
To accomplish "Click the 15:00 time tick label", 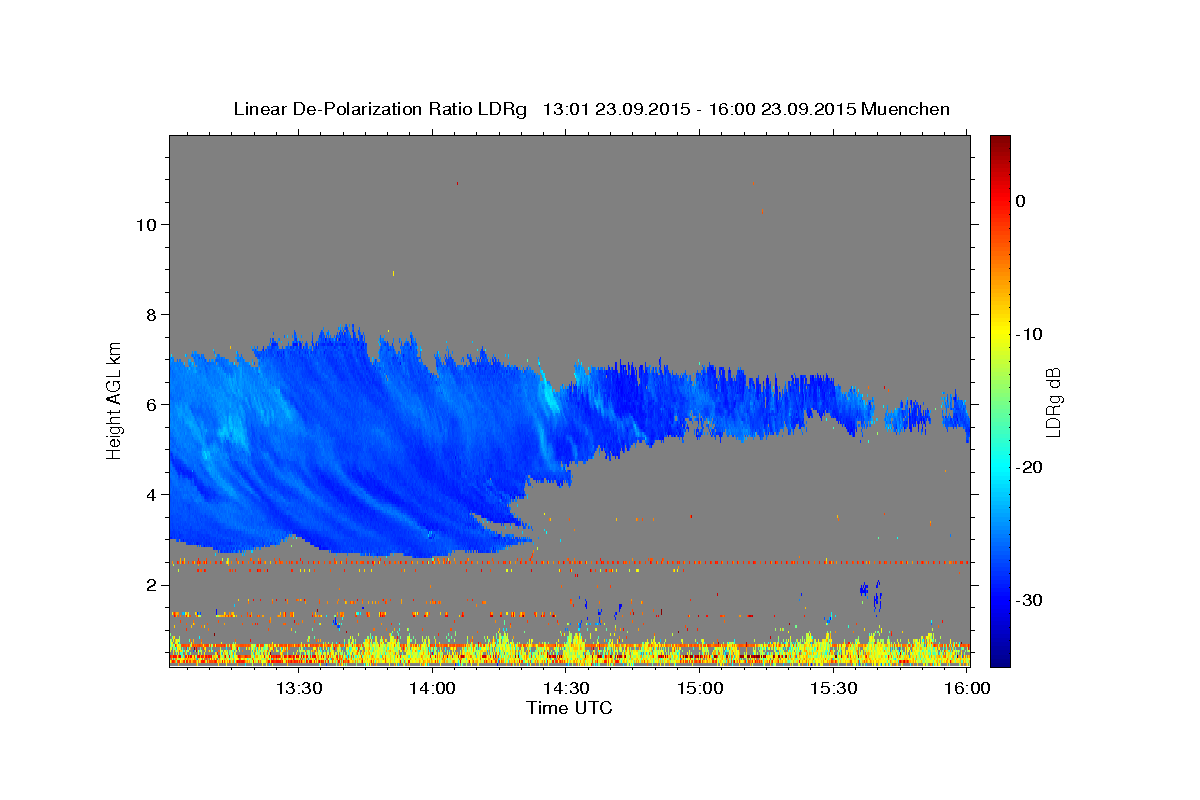I will point(700,688).
